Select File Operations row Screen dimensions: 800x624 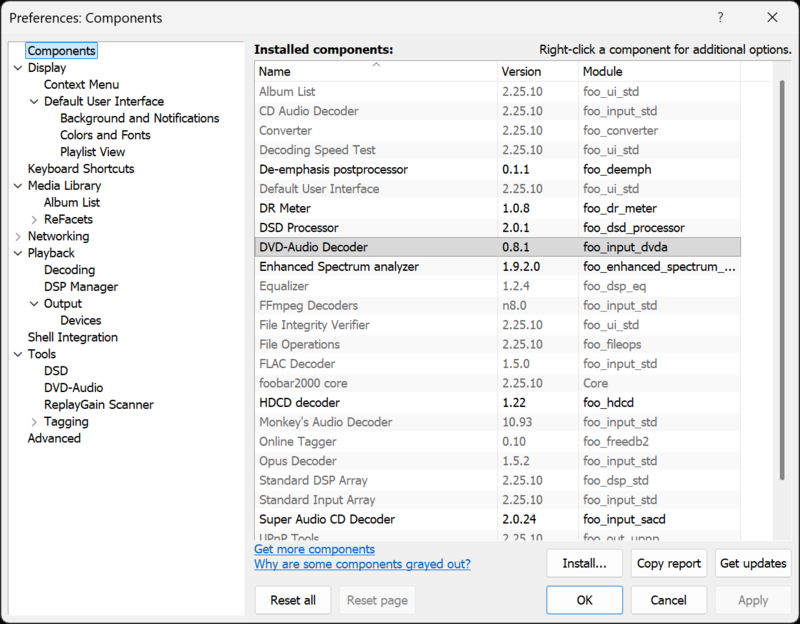tap(497, 344)
